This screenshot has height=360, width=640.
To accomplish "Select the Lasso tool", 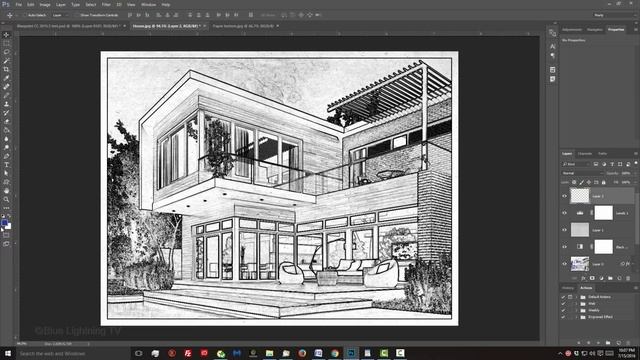I will pyautogui.click(x=6, y=52).
